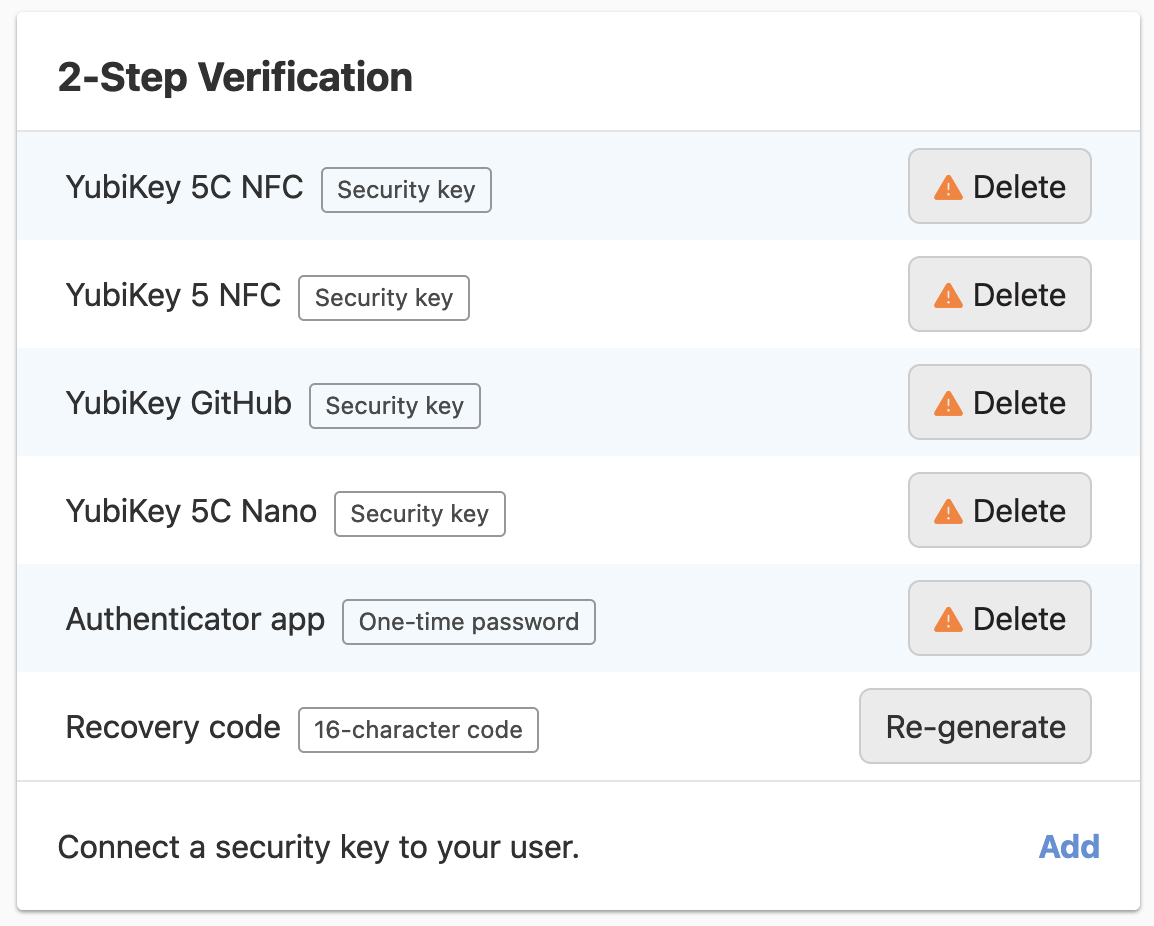Delete the Authenticator app method
1154x926 pixels.
tap(999, 619)
